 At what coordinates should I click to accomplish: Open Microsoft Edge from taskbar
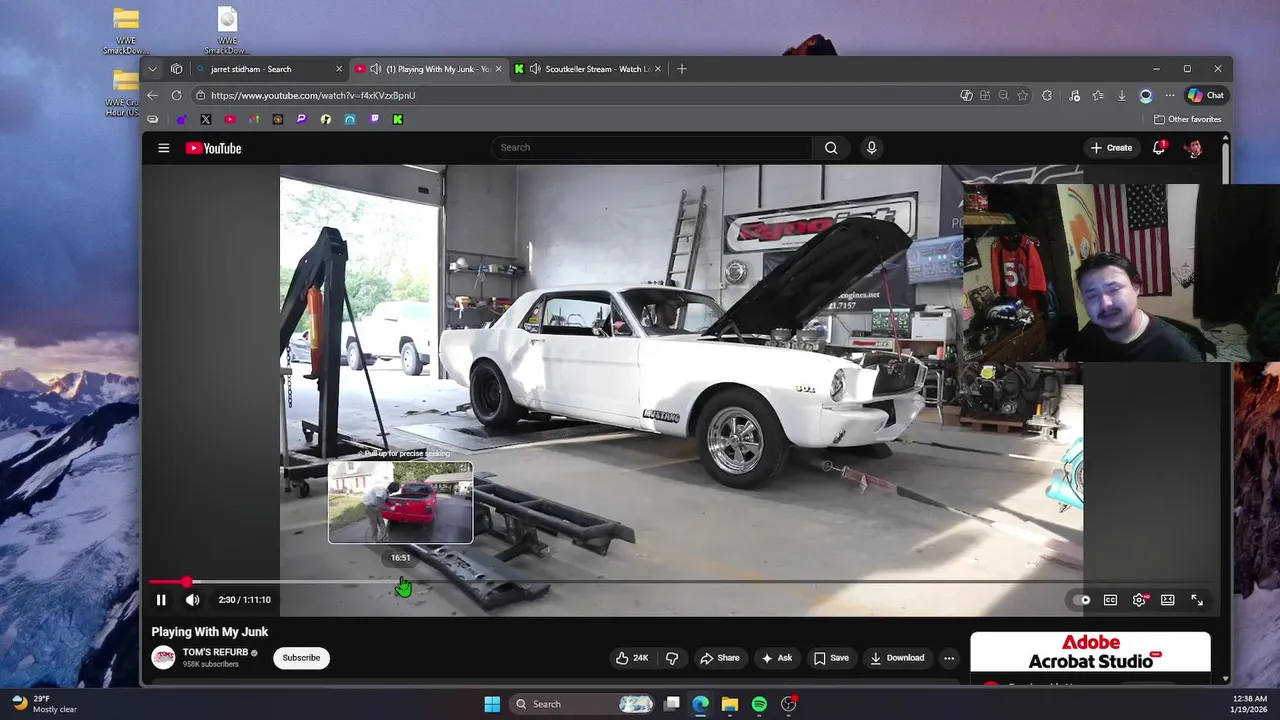point(701,704)
